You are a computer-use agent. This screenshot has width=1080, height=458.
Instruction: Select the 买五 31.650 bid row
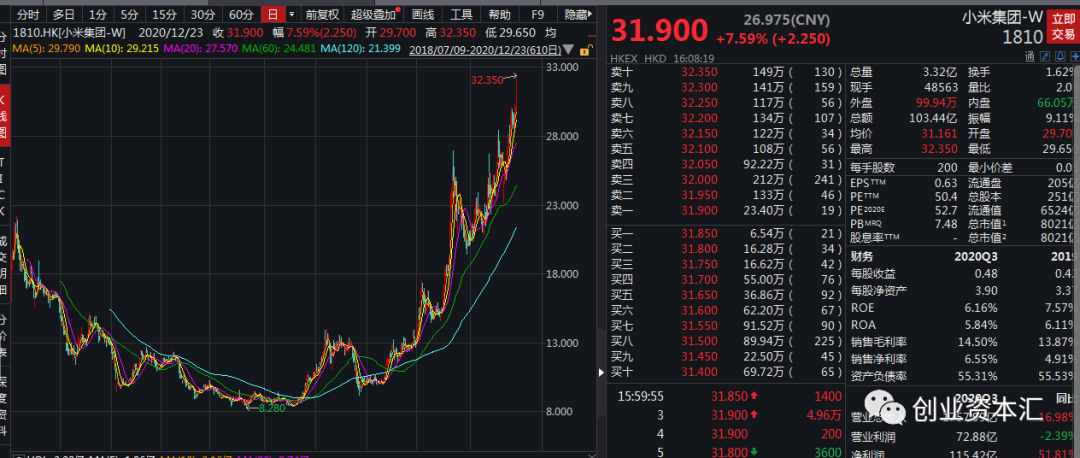point(727,295)
